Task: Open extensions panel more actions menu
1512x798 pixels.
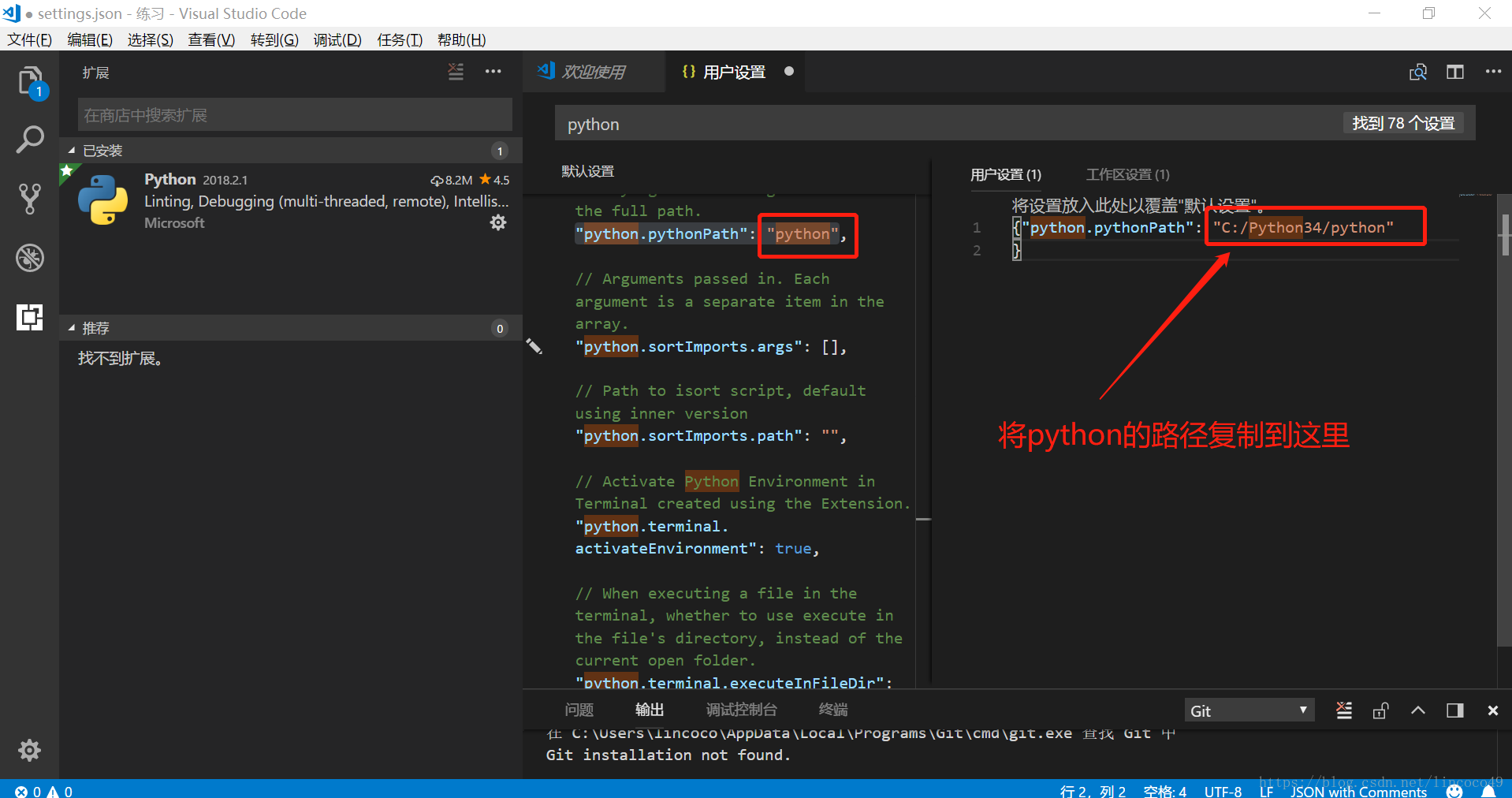Action: (493, 72)
